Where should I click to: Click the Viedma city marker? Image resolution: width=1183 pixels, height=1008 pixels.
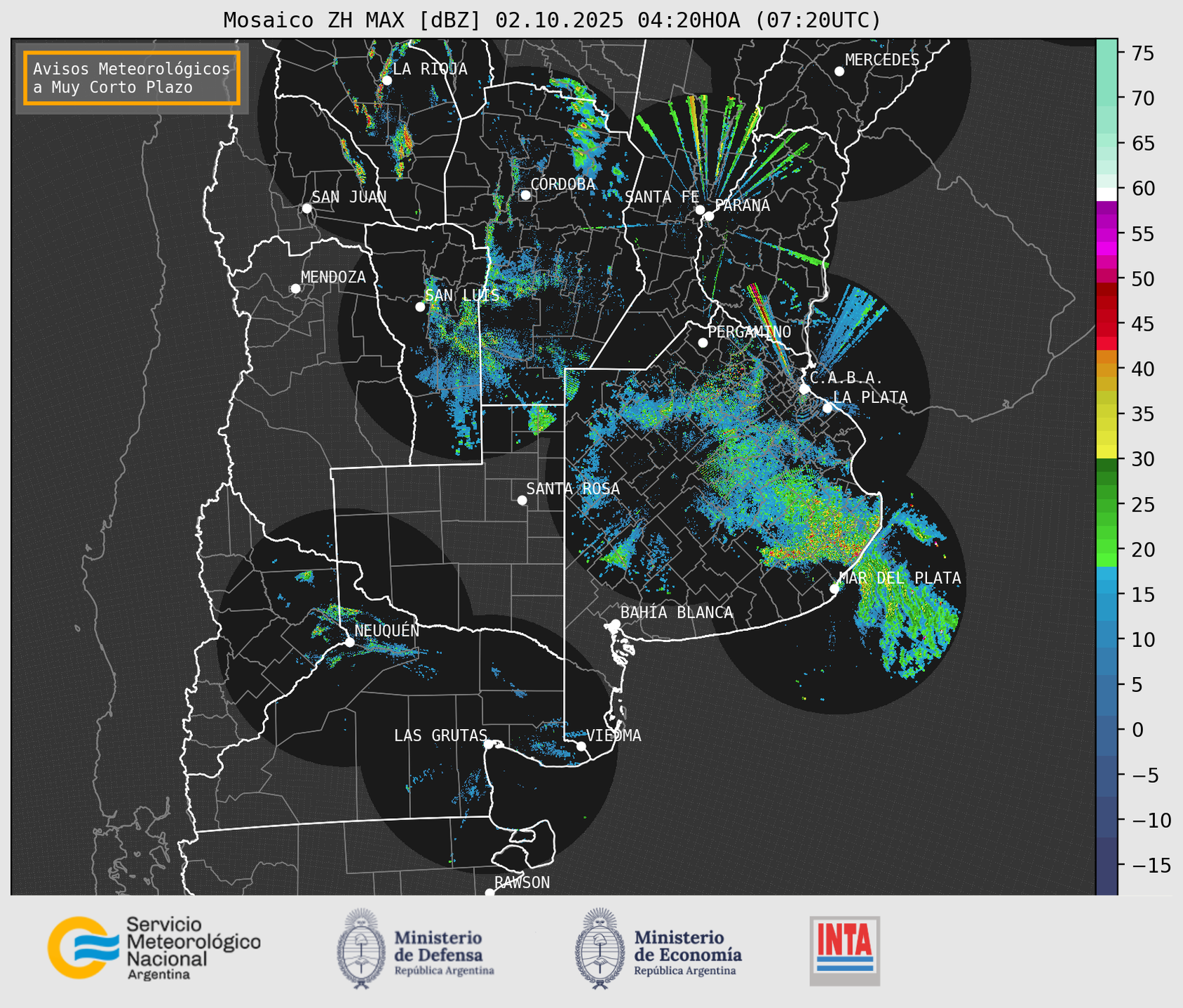coord(581,746)
